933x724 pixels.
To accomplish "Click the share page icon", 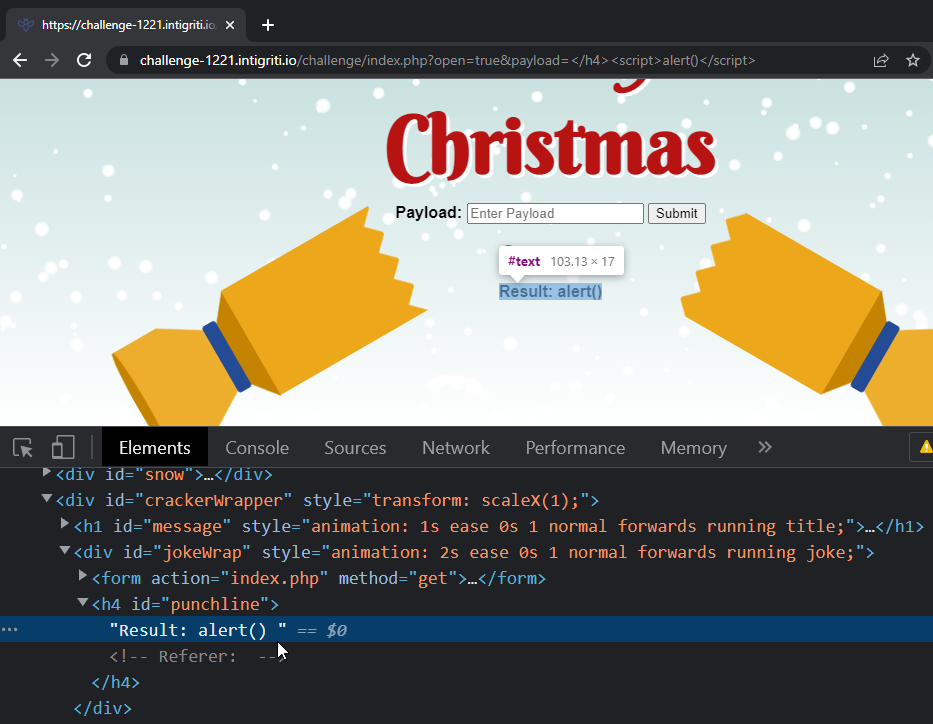I will (881, 60).
